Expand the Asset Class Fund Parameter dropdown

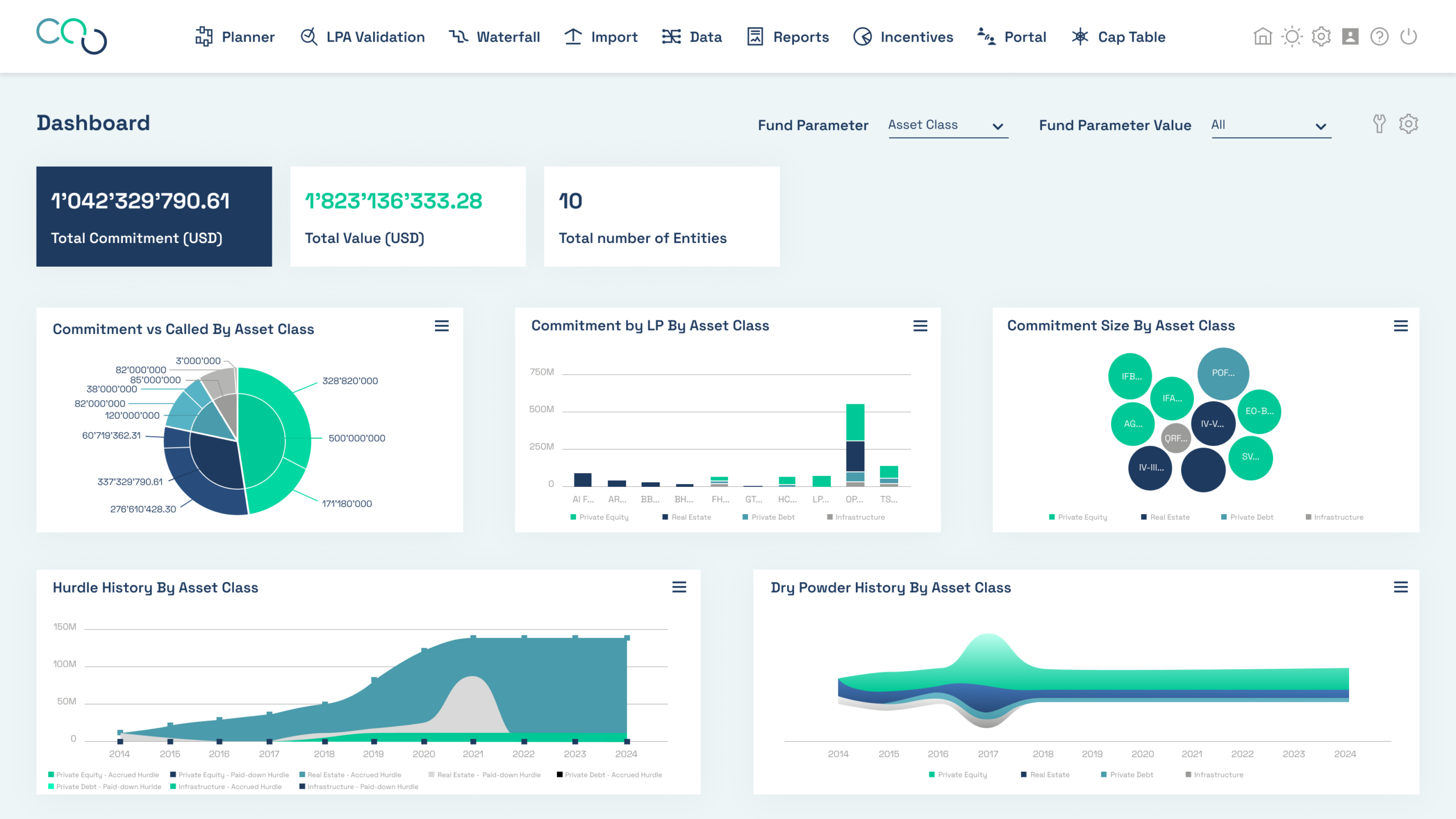point(948,126)
